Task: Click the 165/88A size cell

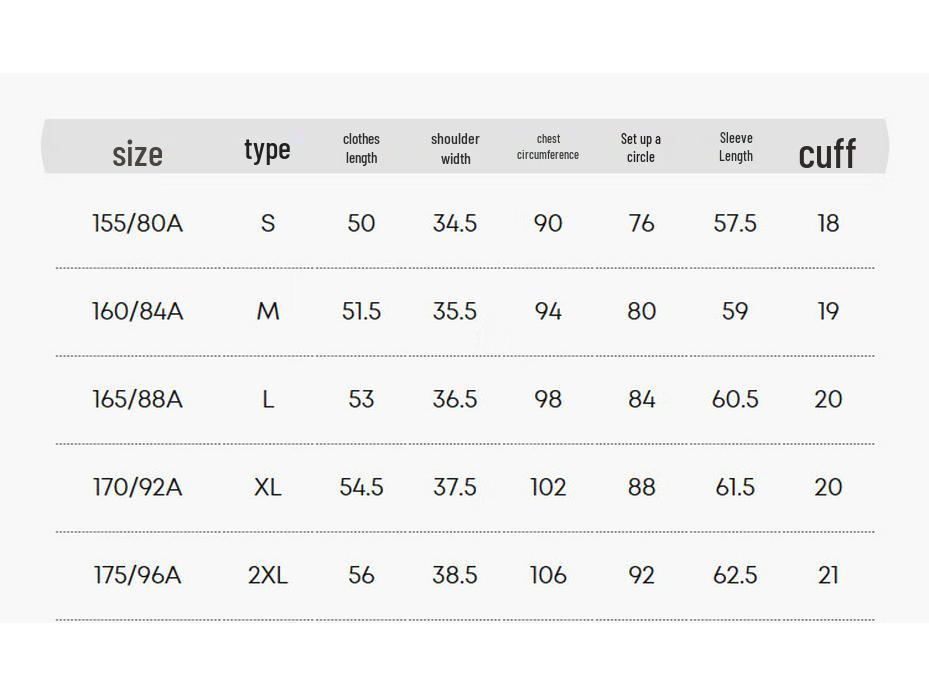Action: point(138,399)
